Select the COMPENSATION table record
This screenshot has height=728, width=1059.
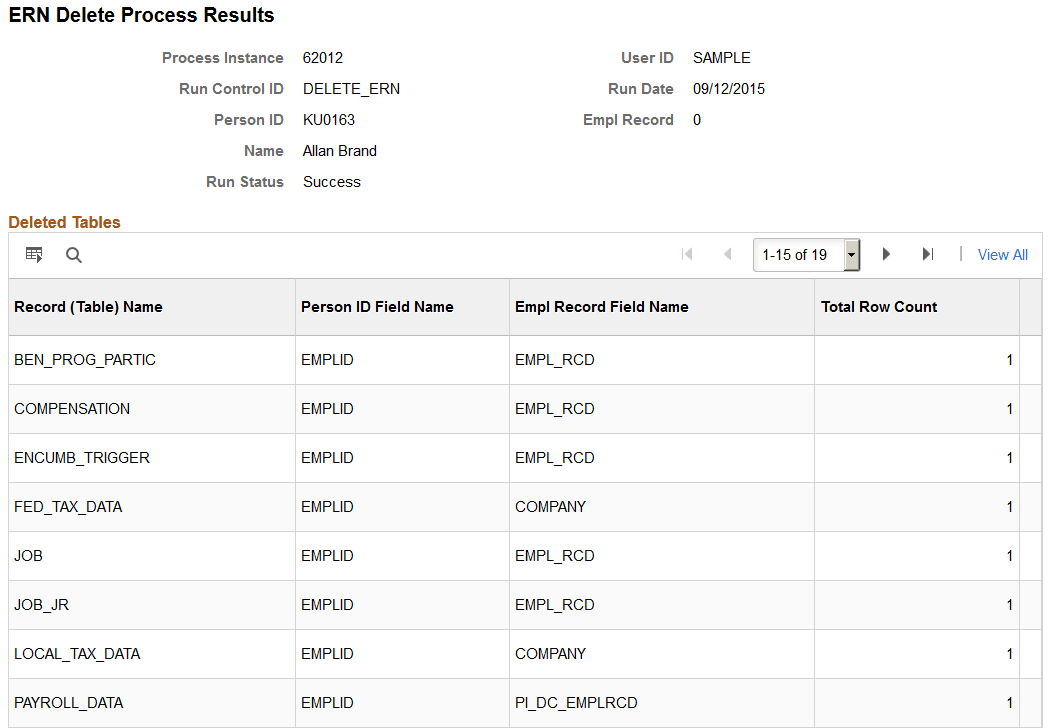[71, 409]
